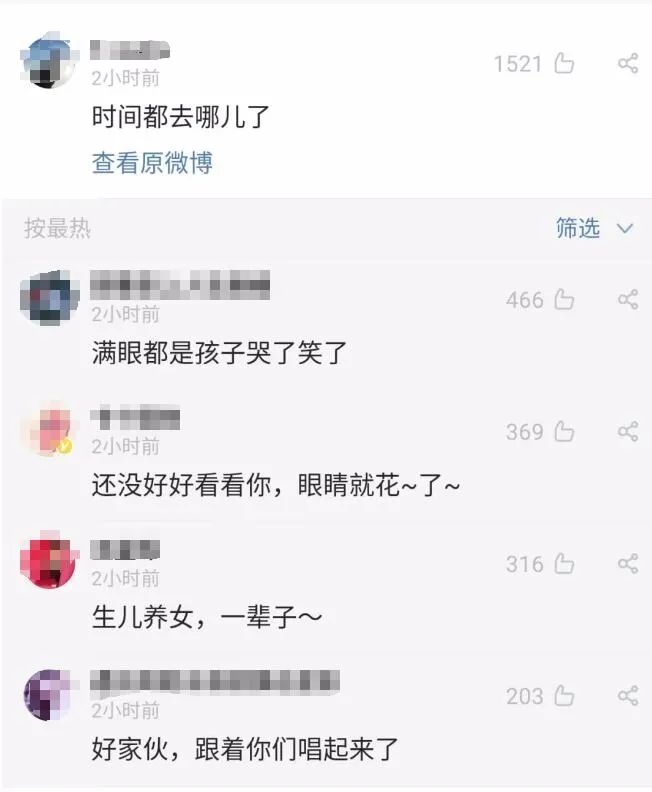The width and height of the screenshot is (652, 792).
Task: Like the post with 1521 likes
Action: pyautogui.click(x=564, y=64)
